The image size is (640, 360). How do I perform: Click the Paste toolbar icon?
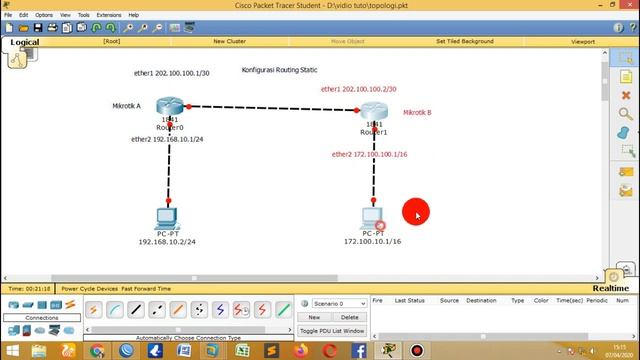[x=82, y=28]
